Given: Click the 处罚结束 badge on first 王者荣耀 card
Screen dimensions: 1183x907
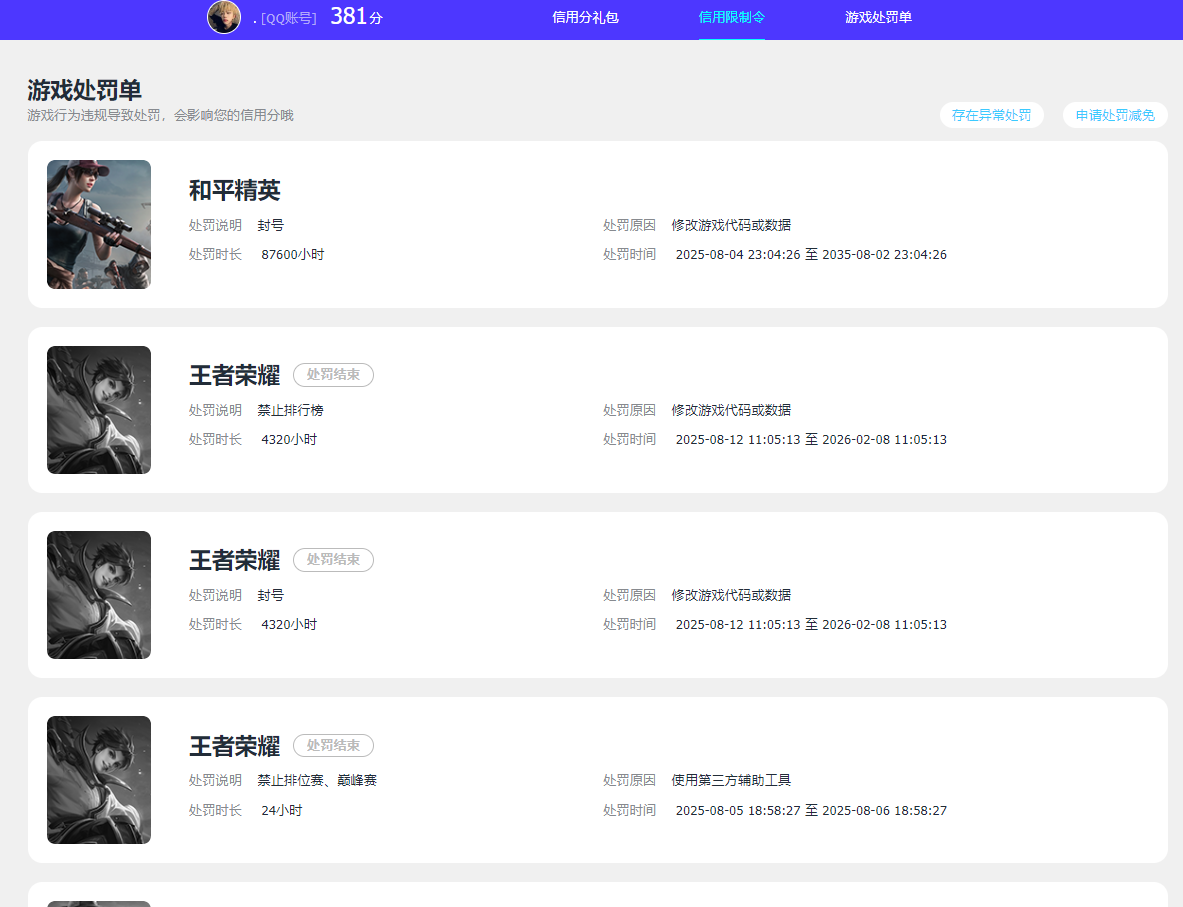Looking at the screenshot, I should 333,375.
